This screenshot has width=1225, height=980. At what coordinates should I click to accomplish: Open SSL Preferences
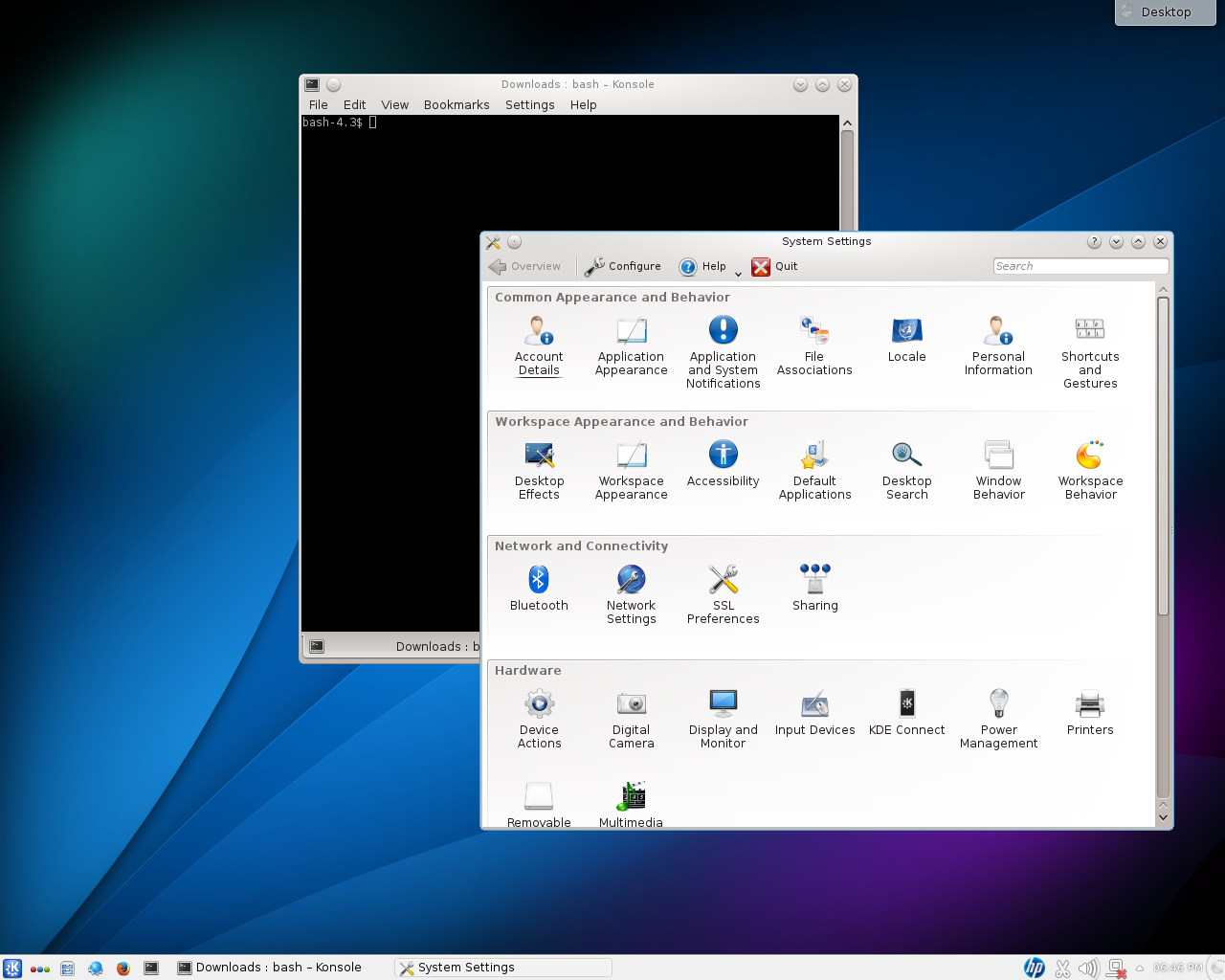pyautogui.click(x=723, y=595)
